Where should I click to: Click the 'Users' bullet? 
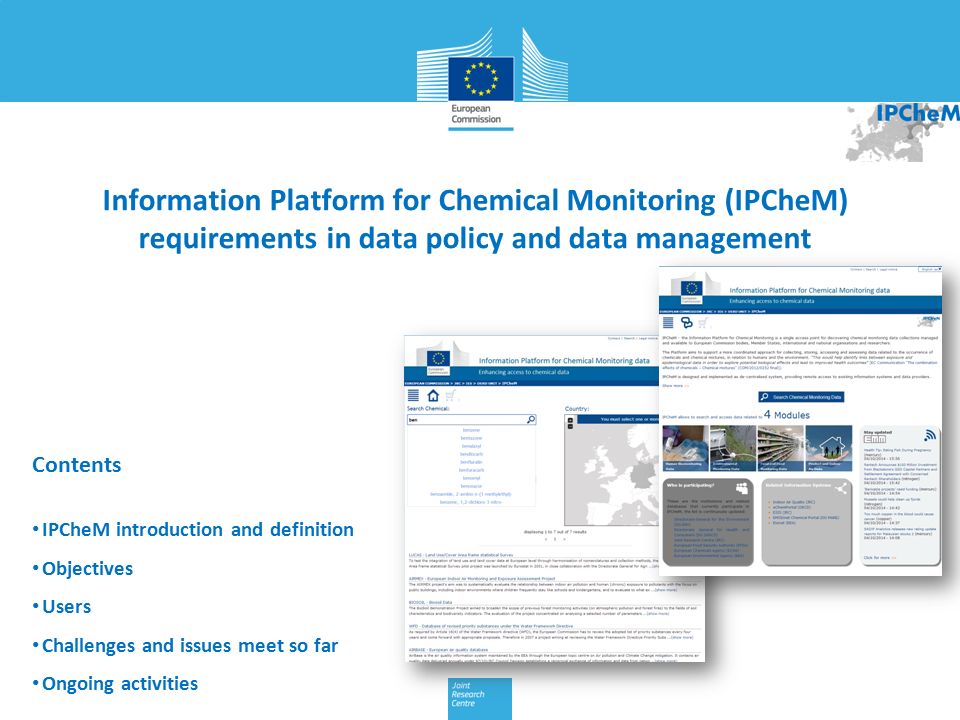(67, 607)
